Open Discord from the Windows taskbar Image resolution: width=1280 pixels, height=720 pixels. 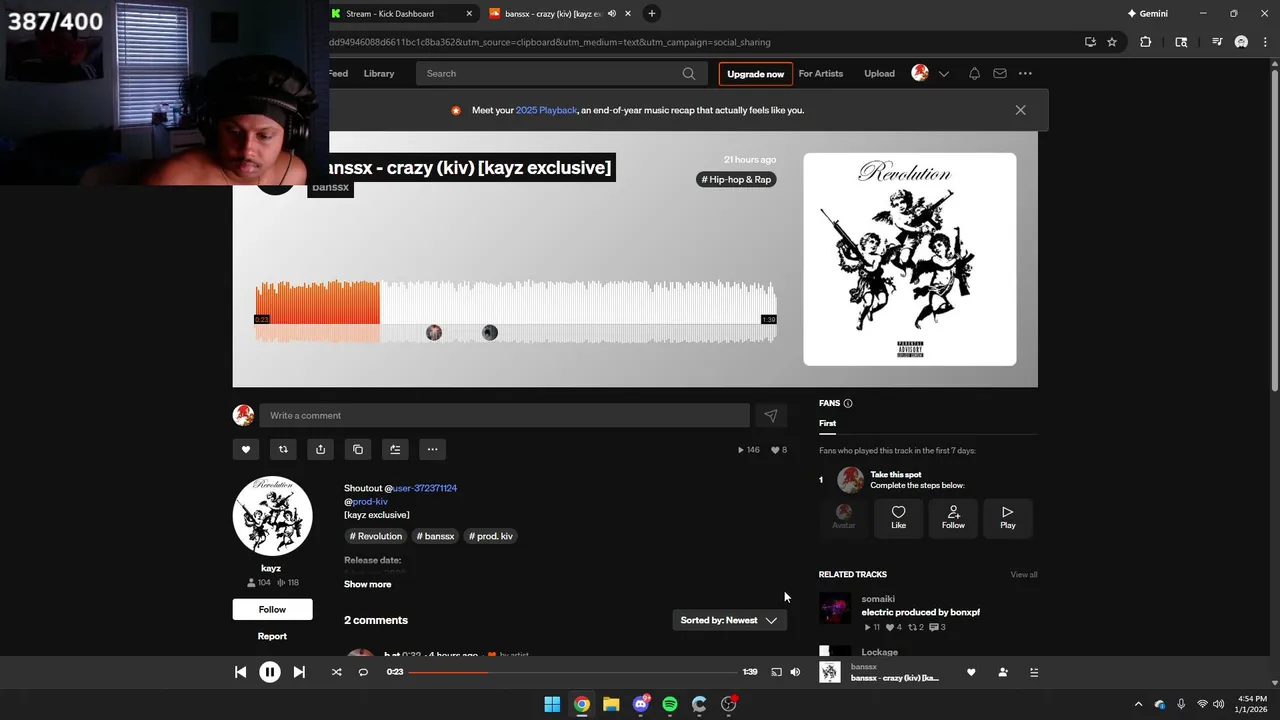click(x=641, y=704)
